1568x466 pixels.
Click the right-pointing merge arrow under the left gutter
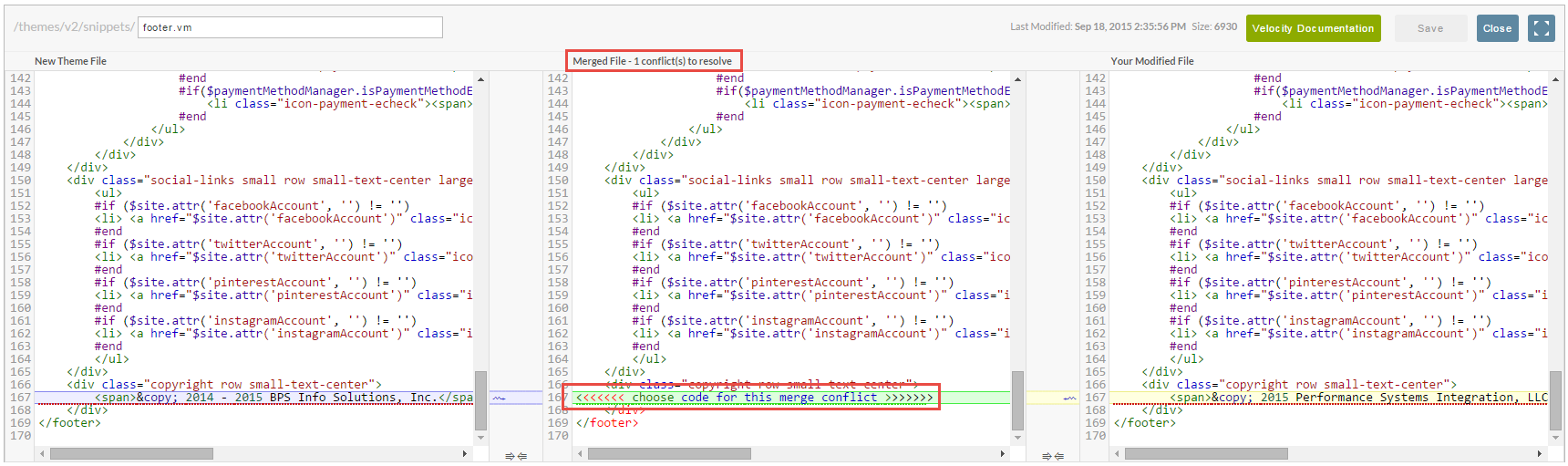tap(510, 456)
